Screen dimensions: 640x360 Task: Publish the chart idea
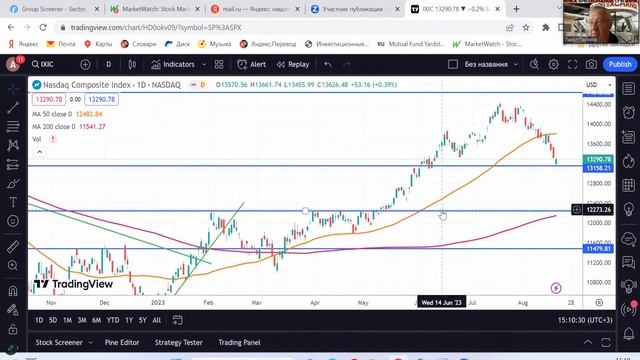(620, 64)
